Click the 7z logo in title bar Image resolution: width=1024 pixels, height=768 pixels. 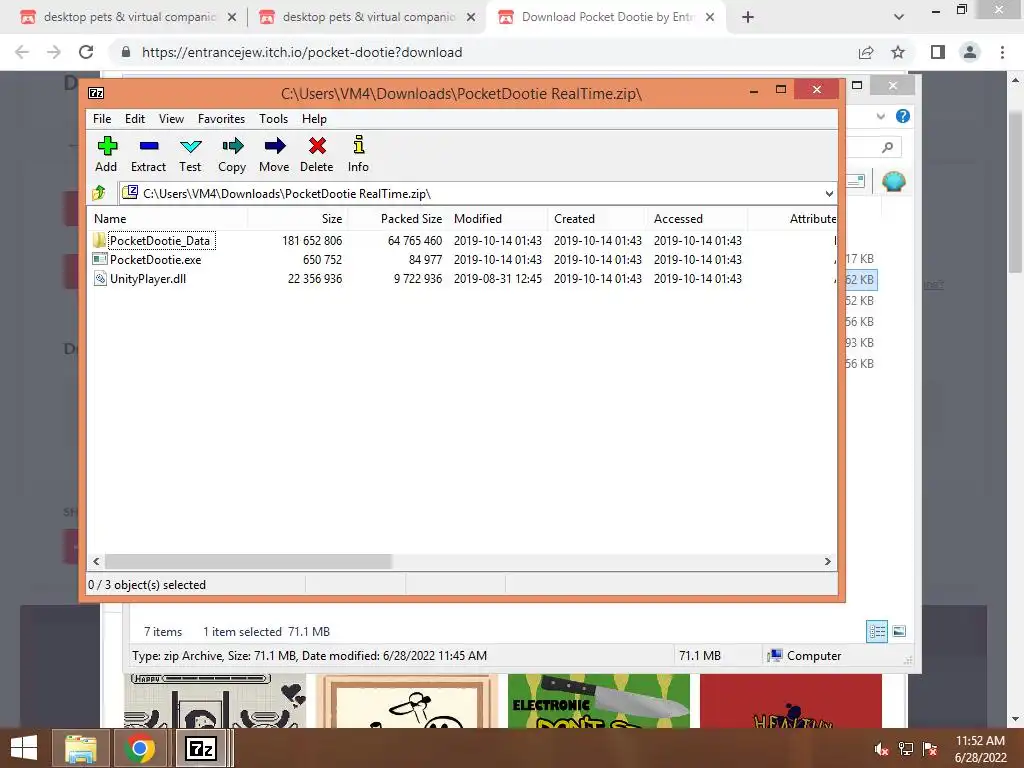pos(96,93)
